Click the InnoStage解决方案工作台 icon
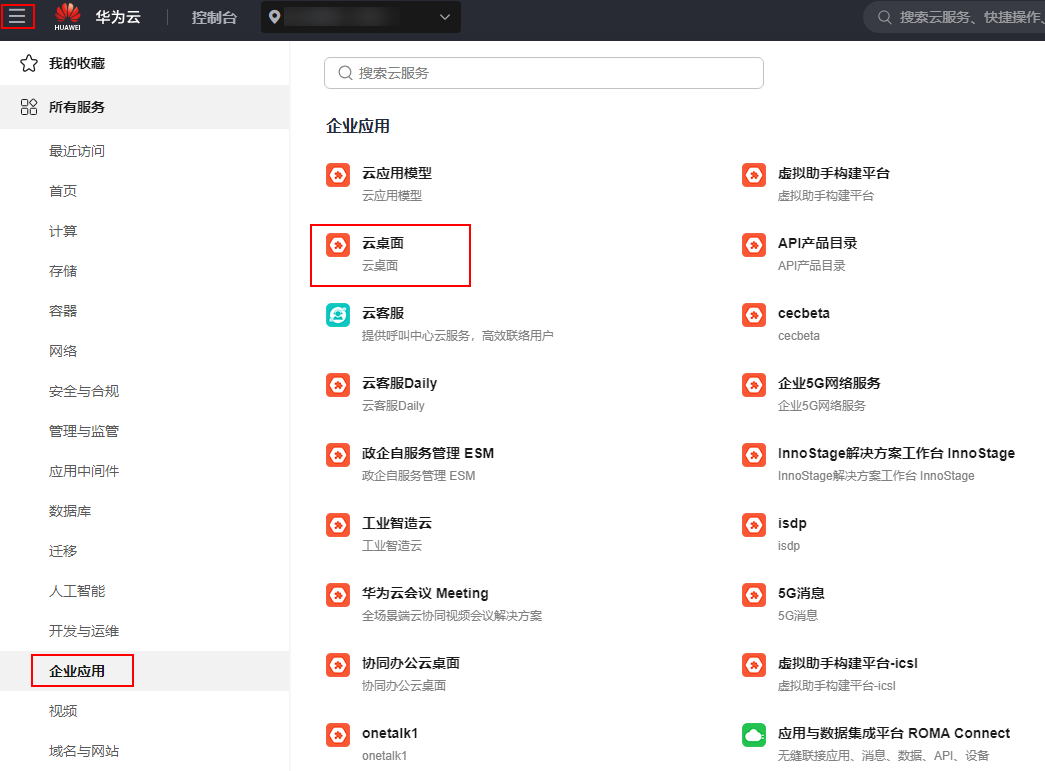 pyautogui.click(x=754, y=455)
